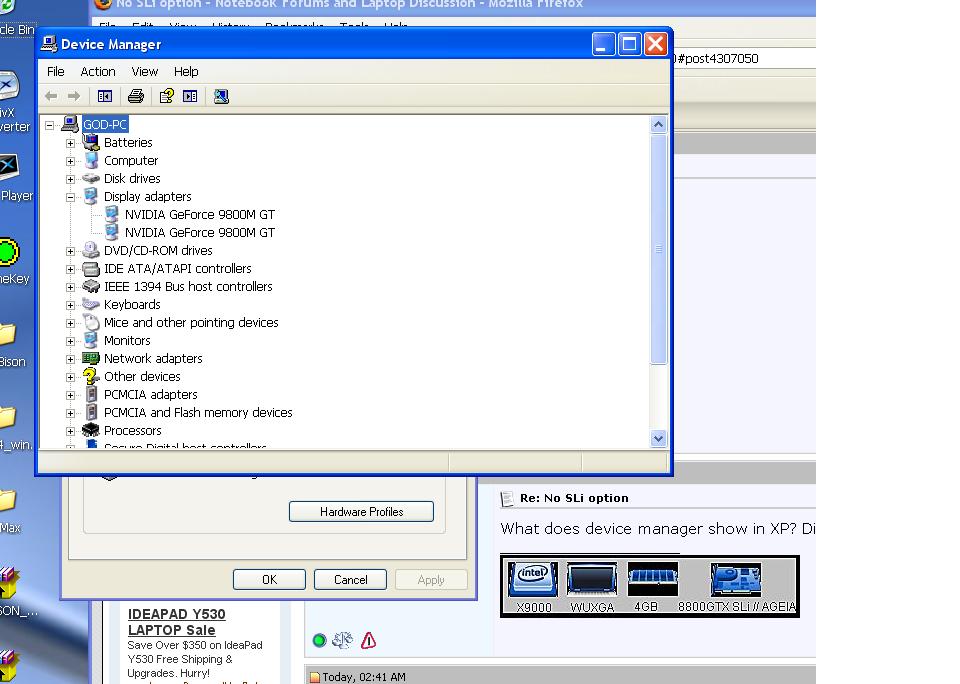Select the PCMCIA adapters category icon

[x=91, y=394]
